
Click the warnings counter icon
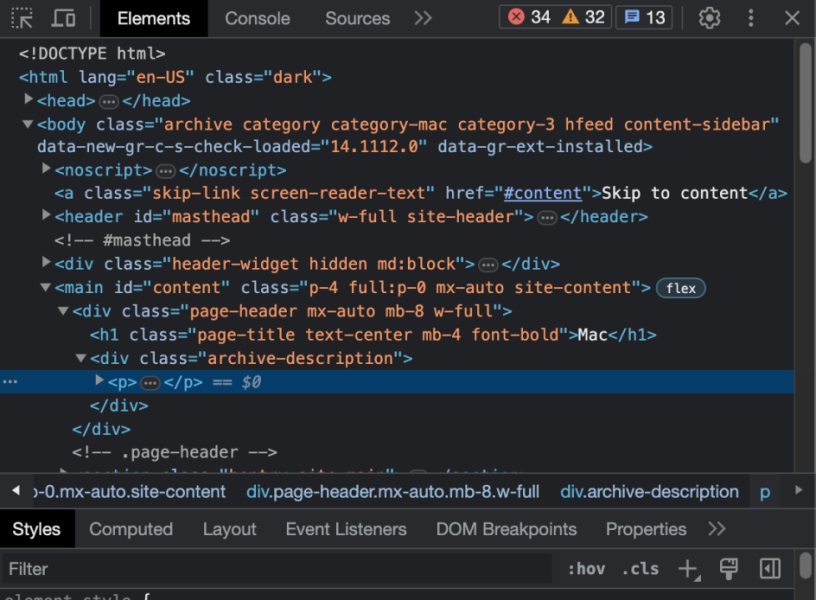[x=570, y=16]
